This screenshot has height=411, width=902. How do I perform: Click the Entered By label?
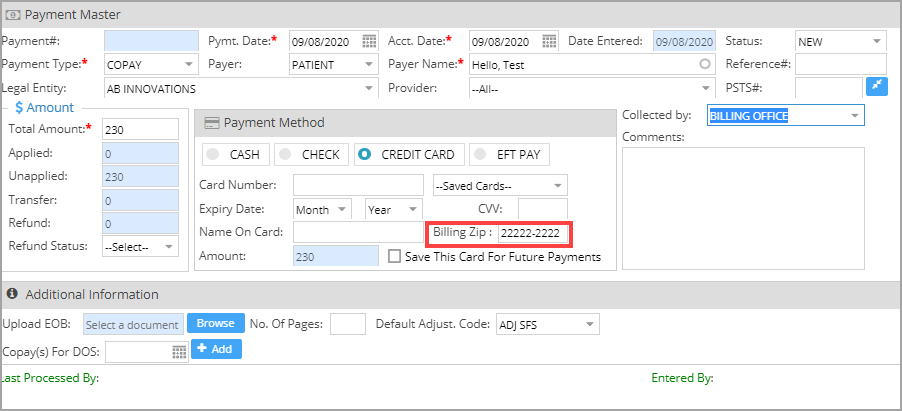(x=682, y=378)
